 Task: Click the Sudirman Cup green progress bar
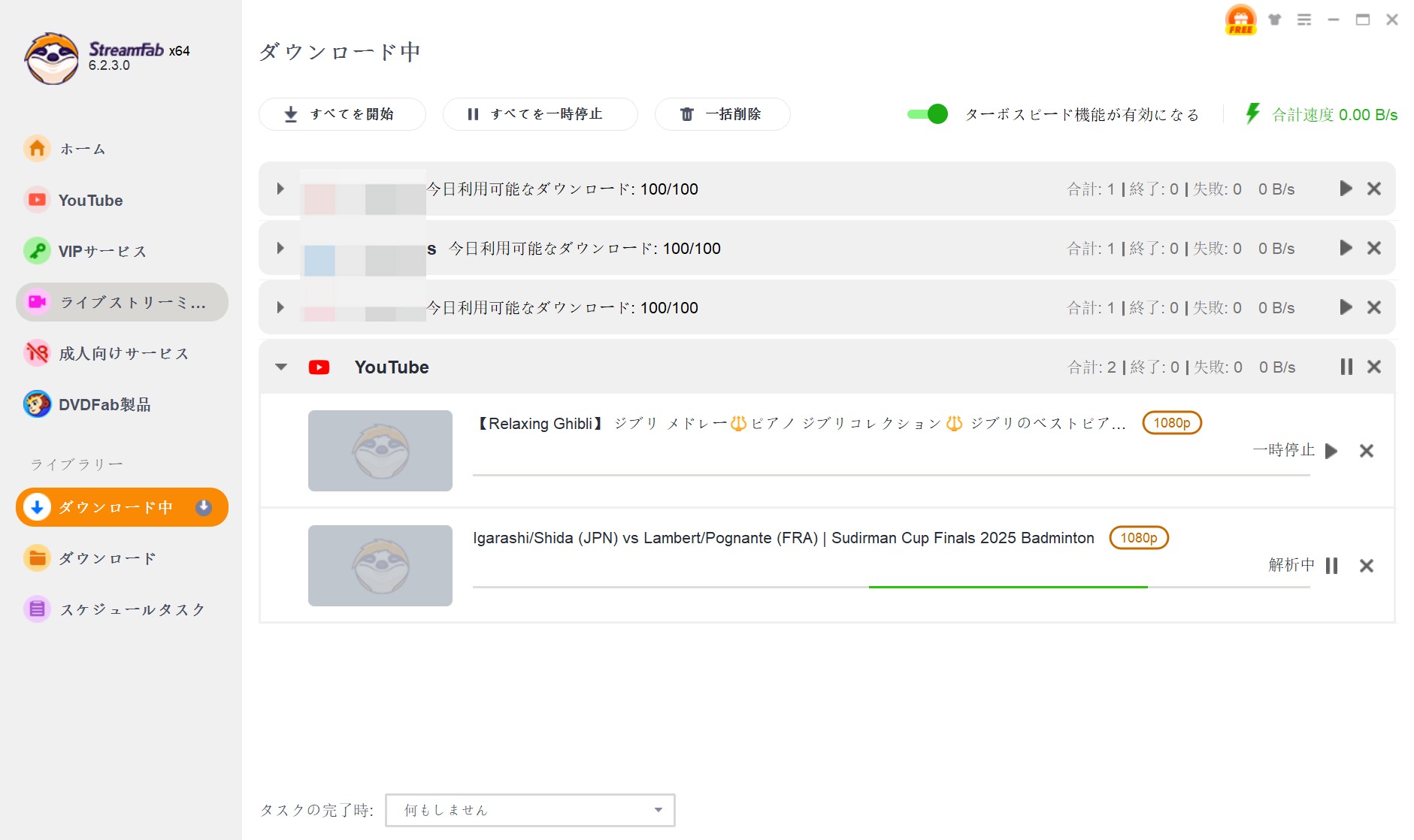pyautogui.click(x=1008, y=587)
